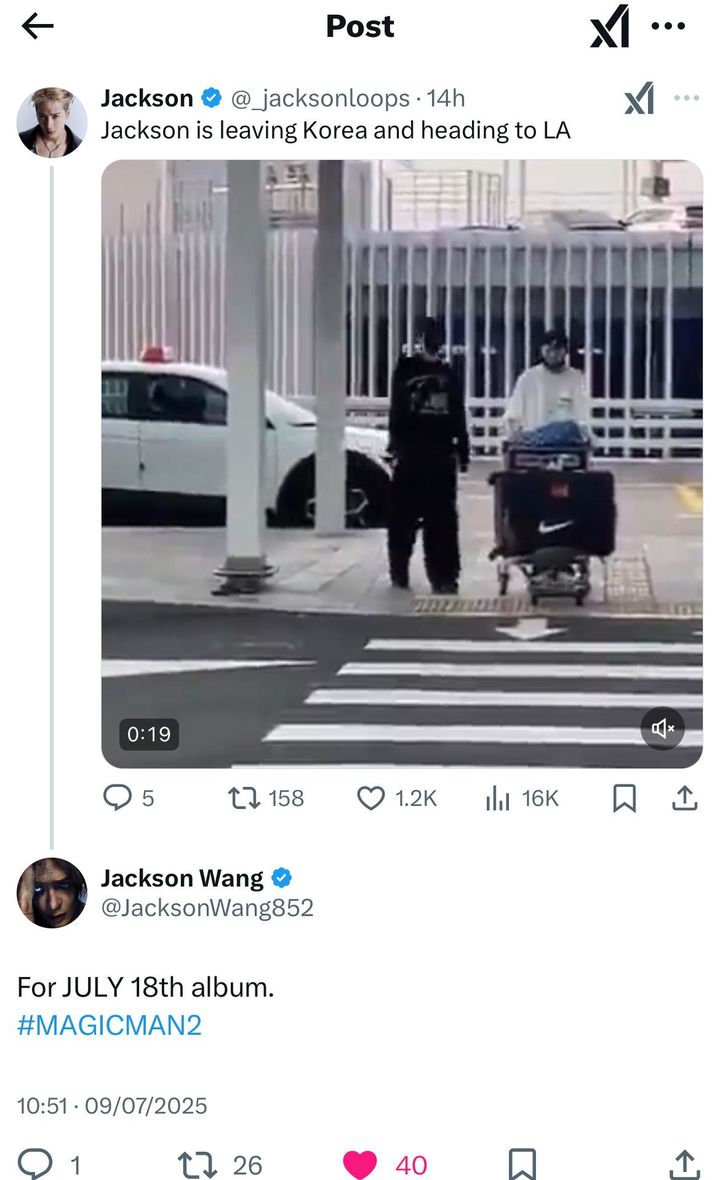Click the Grok icon on the quoted post
Image resolution: width=720 pixels, height=1180 pixels.
coord(639,99)
